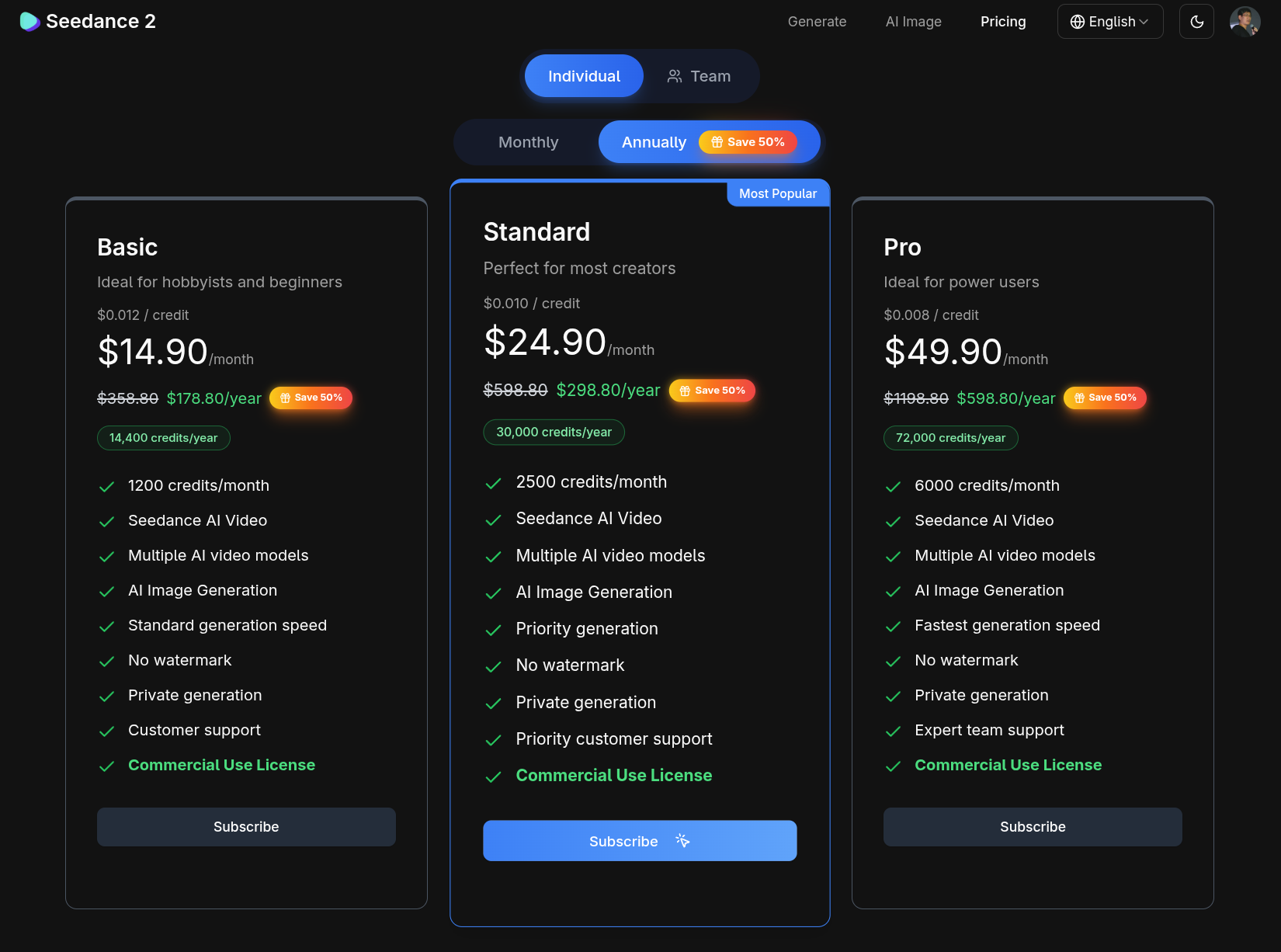Expand the 14,400 credits/year badge on Basic
Image resolution: width=1281 pixels, height=952 pixels.
point(163,437)
